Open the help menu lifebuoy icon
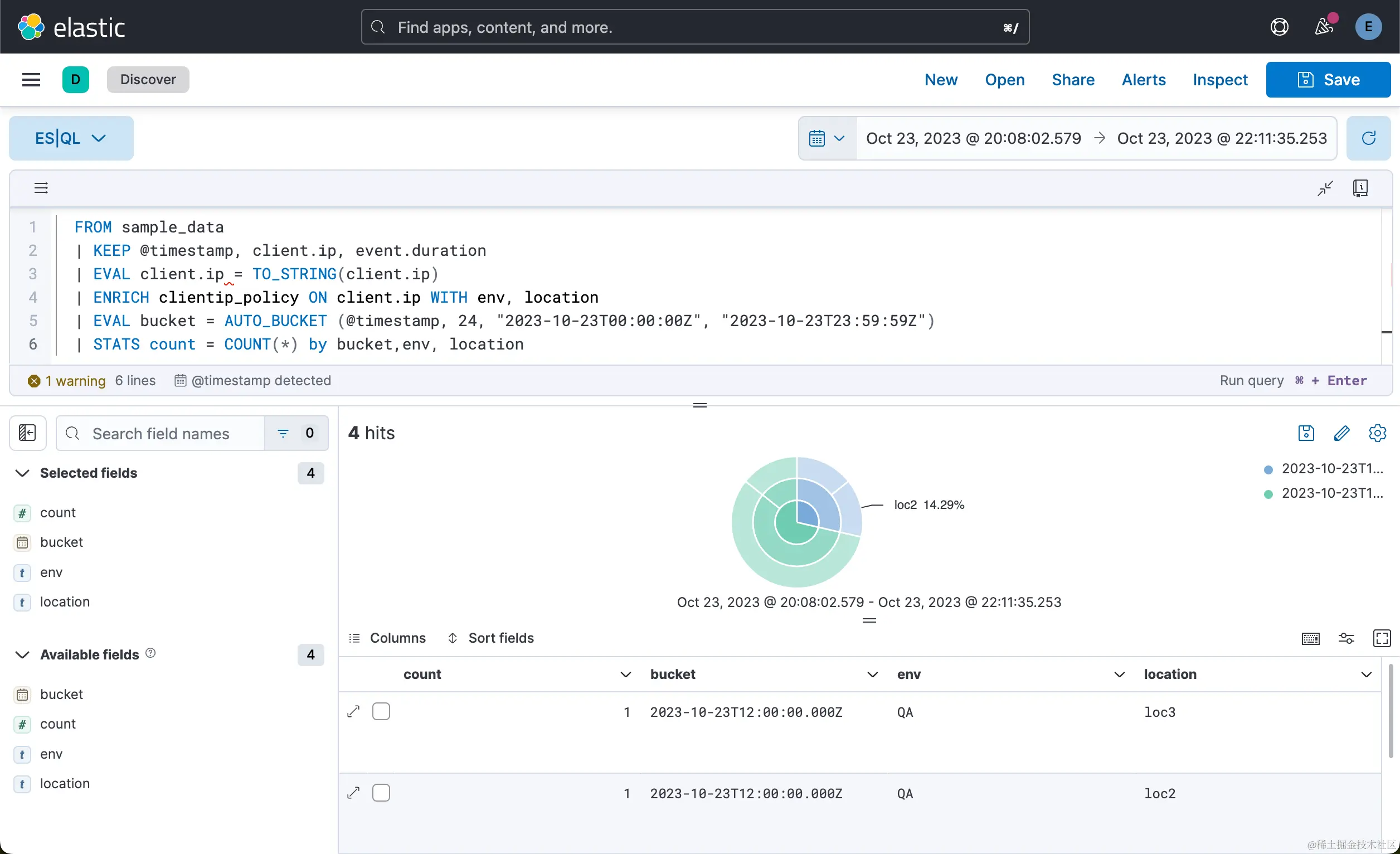The width and height of the screenshot is (1400, 854). (x=1279, y=27)
